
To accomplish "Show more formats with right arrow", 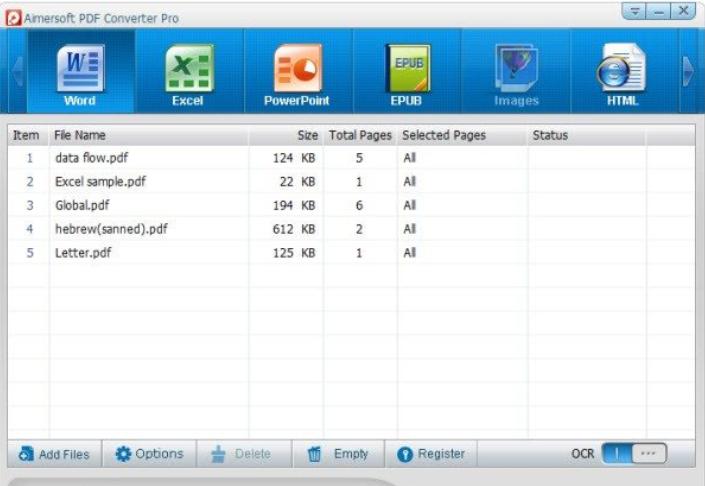I will tap(688, 71).
